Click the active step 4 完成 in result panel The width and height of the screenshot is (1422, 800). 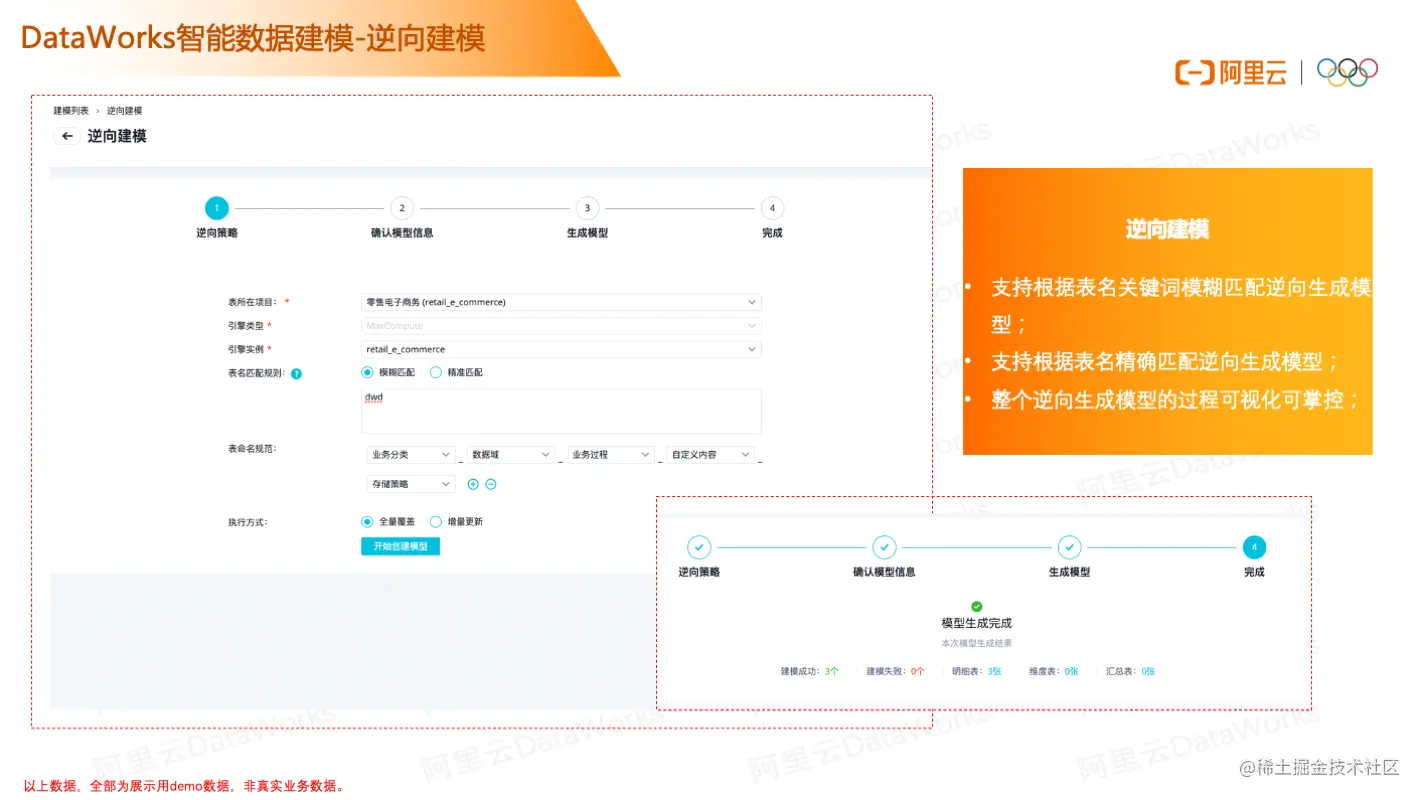click(x=1254, y=547)
